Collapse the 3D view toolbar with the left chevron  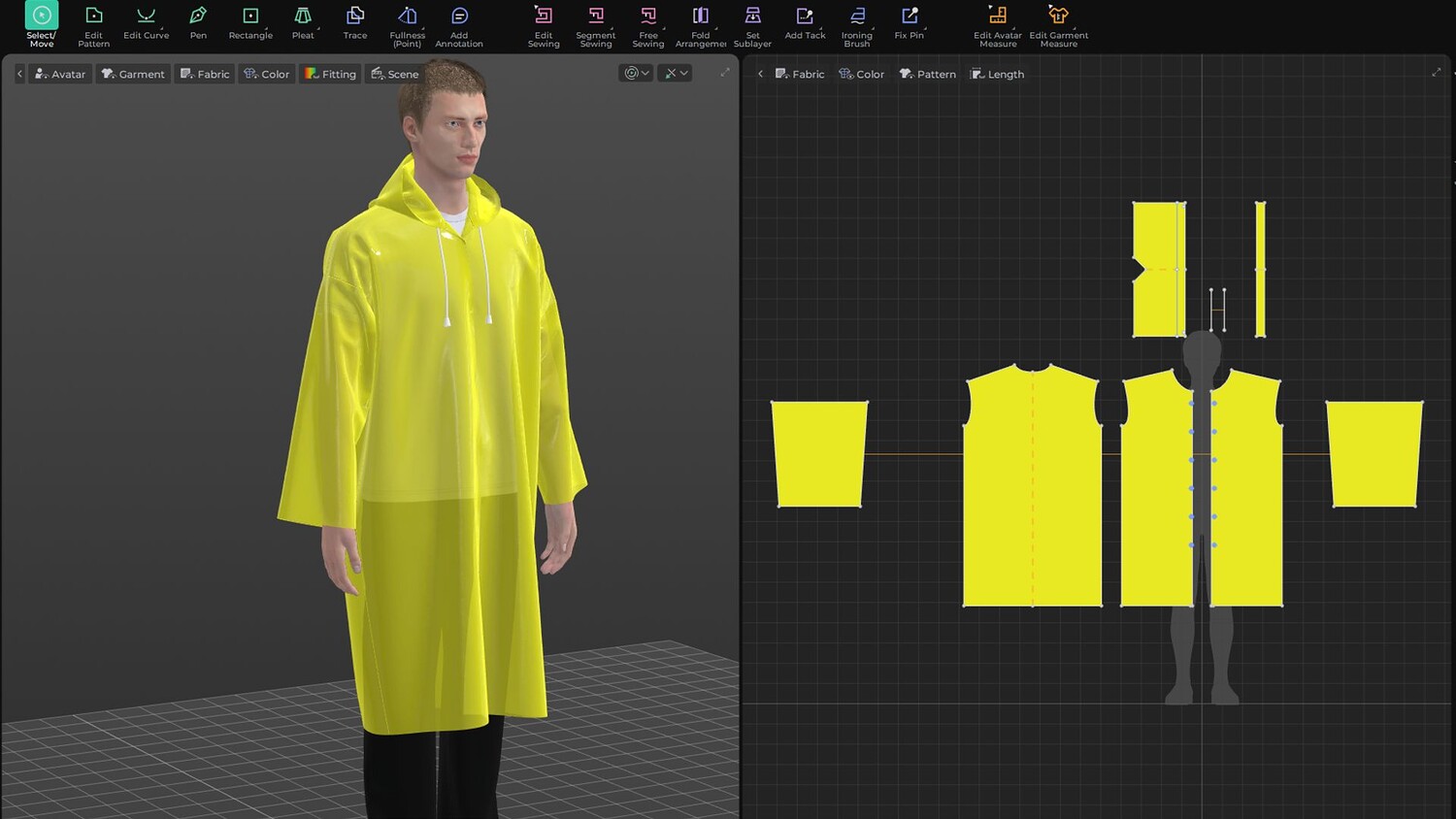(19, 74)
